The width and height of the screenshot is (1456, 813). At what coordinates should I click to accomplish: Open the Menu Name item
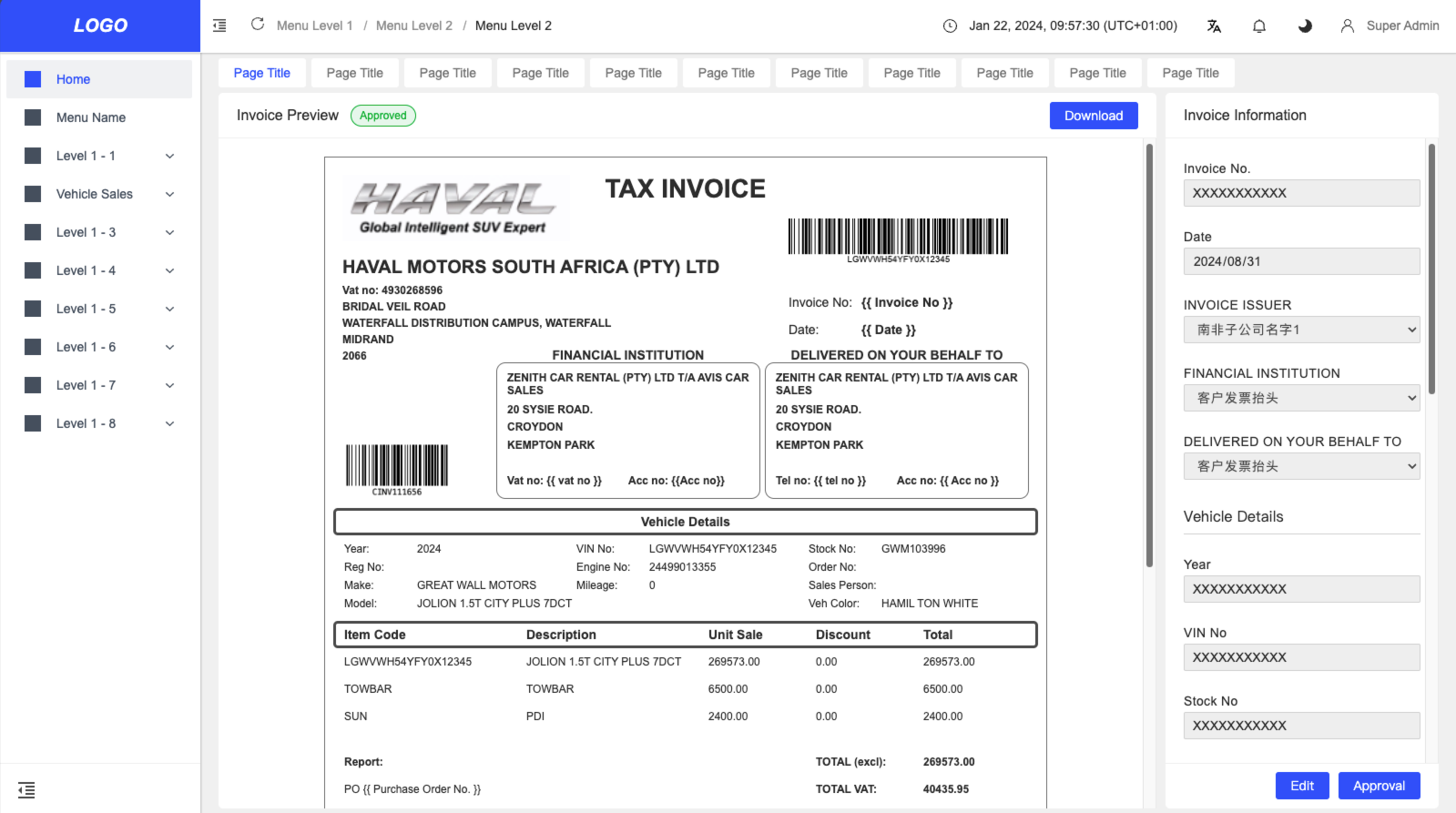pyautogui.click(x=99, y=117)
